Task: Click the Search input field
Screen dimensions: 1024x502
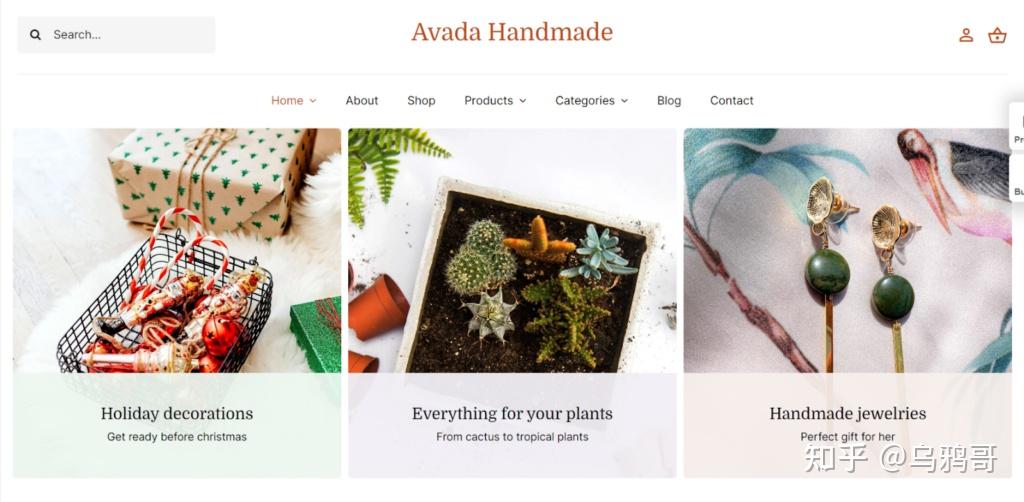Action: click(x=116, y=35)
